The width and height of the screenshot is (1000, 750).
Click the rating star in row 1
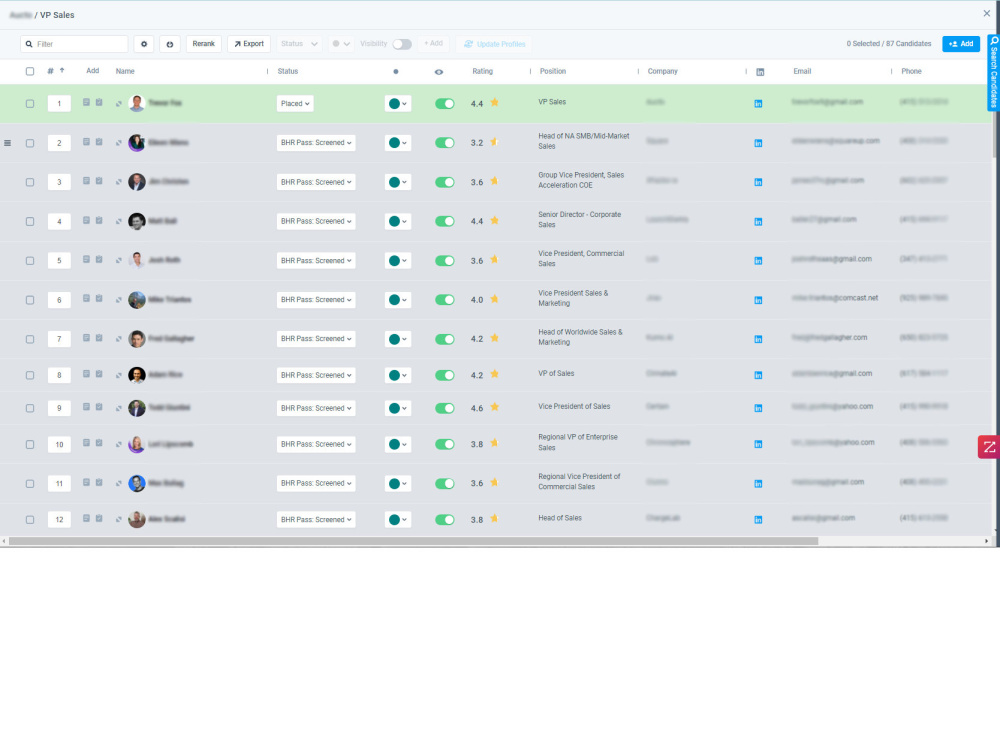tap(495, 103)
